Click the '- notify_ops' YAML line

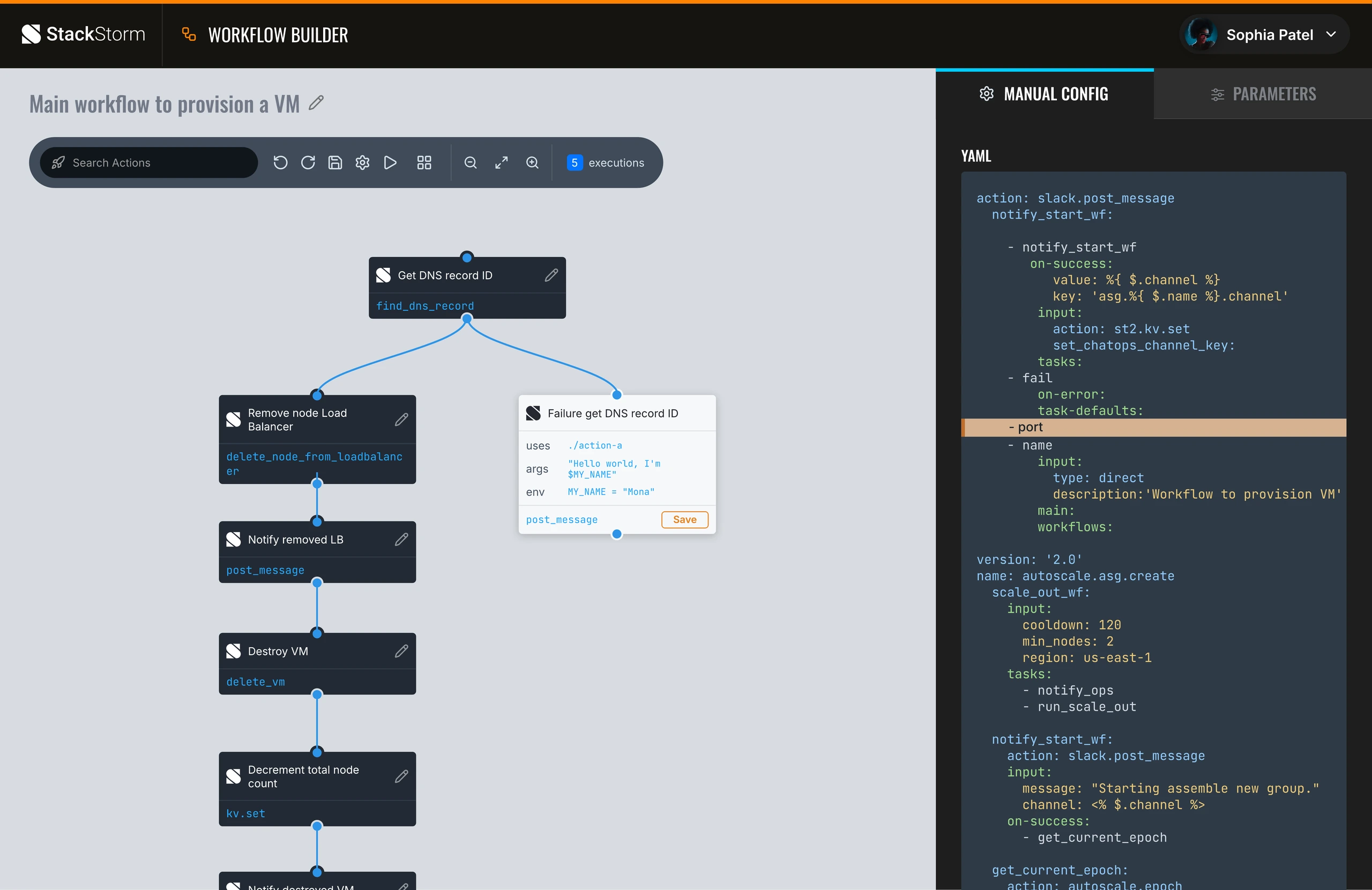[1068, 690]
